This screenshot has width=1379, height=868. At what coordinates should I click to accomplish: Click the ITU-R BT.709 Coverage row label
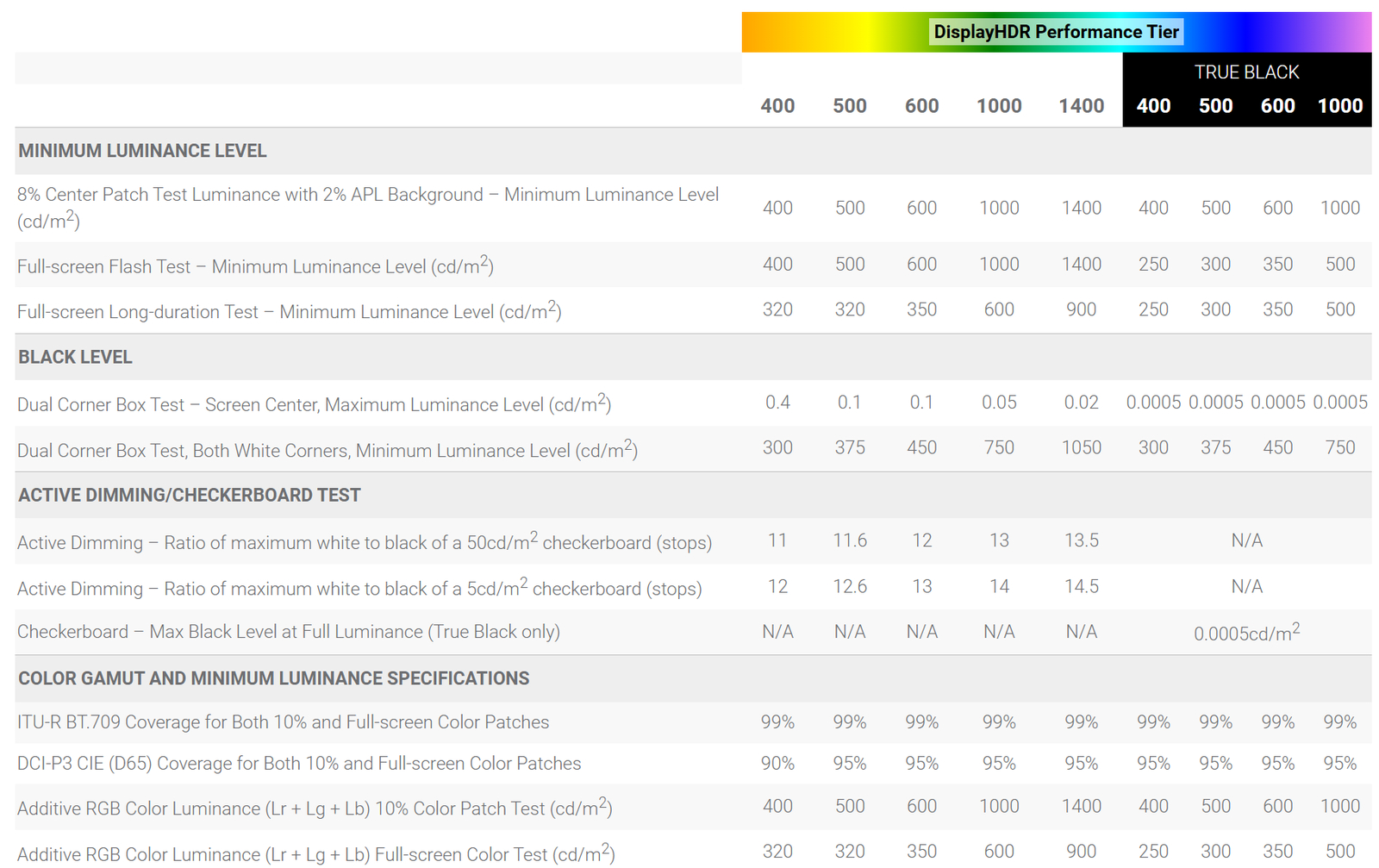[x=283, y=722]
